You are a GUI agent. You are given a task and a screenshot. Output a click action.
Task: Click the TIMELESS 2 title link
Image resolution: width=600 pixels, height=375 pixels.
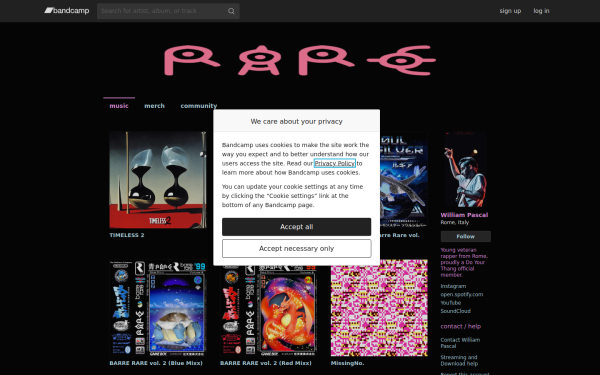127,235
